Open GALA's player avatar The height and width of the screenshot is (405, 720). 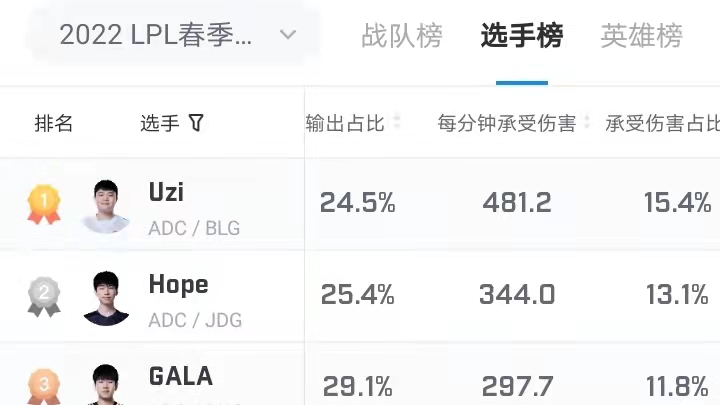(106, 384)
